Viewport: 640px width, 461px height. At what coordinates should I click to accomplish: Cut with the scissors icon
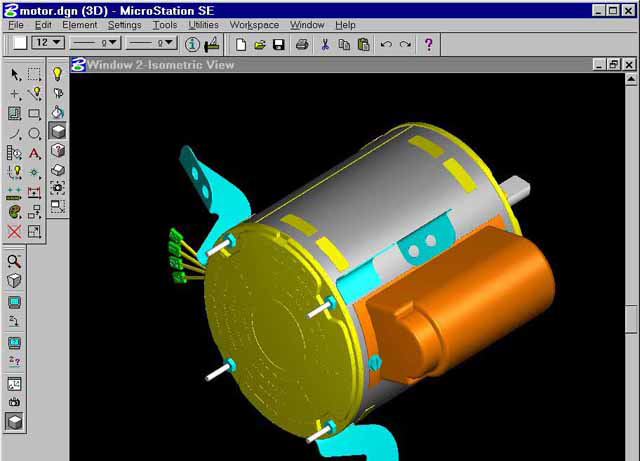(325, 44)
